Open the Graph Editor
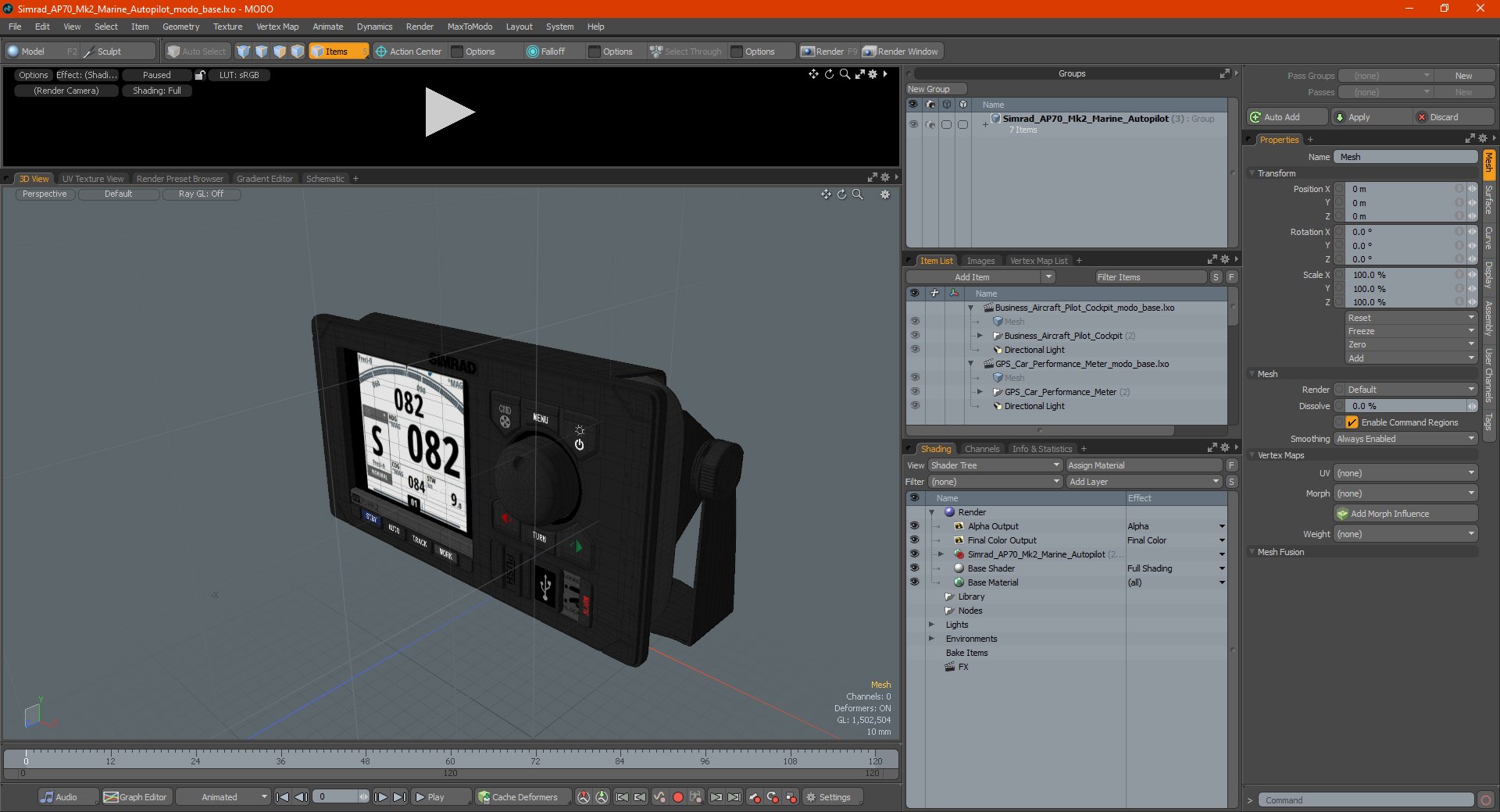1500x812 pixels. point(135,797)
